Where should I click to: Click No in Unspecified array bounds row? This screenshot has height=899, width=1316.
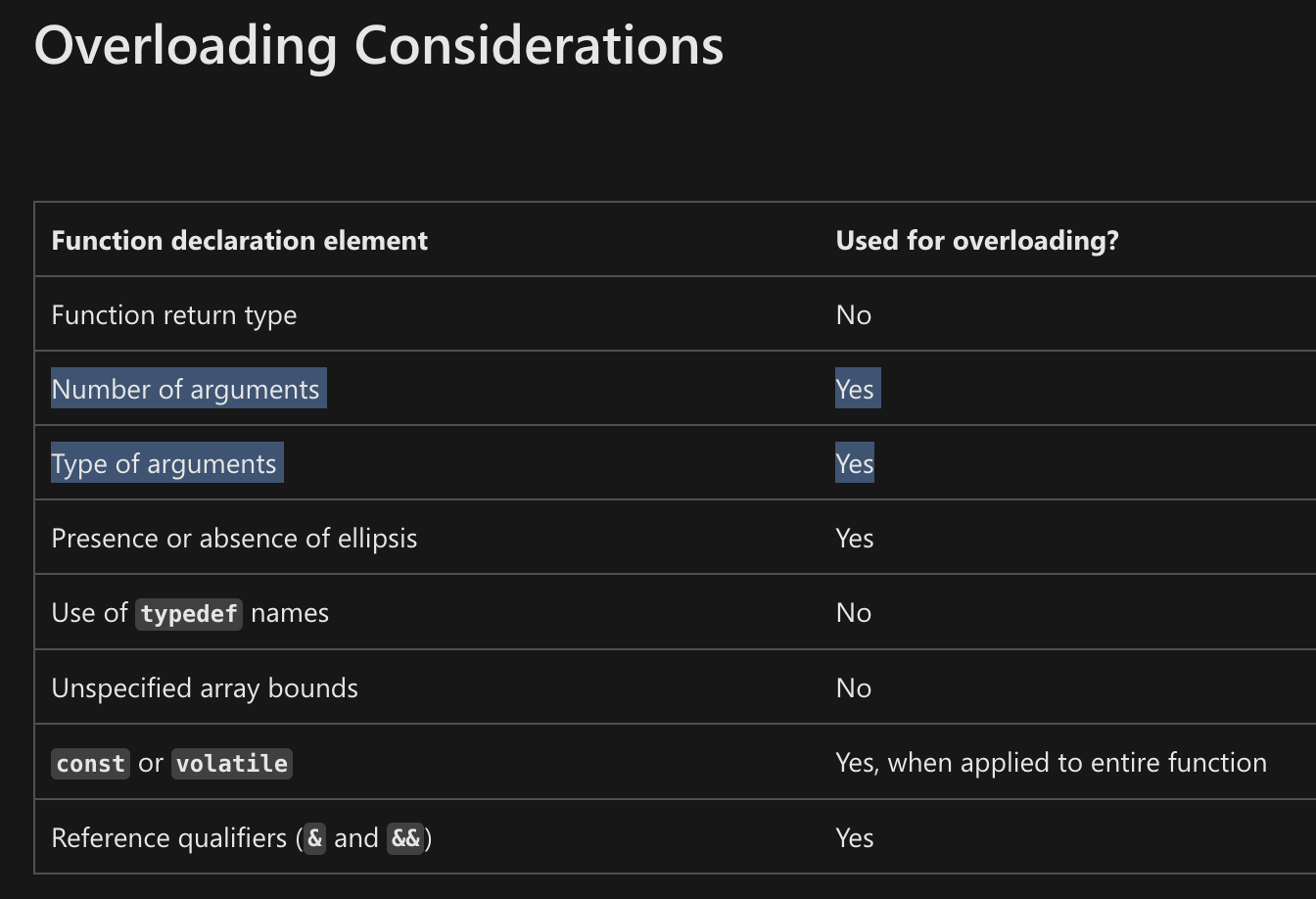(854, 688)
